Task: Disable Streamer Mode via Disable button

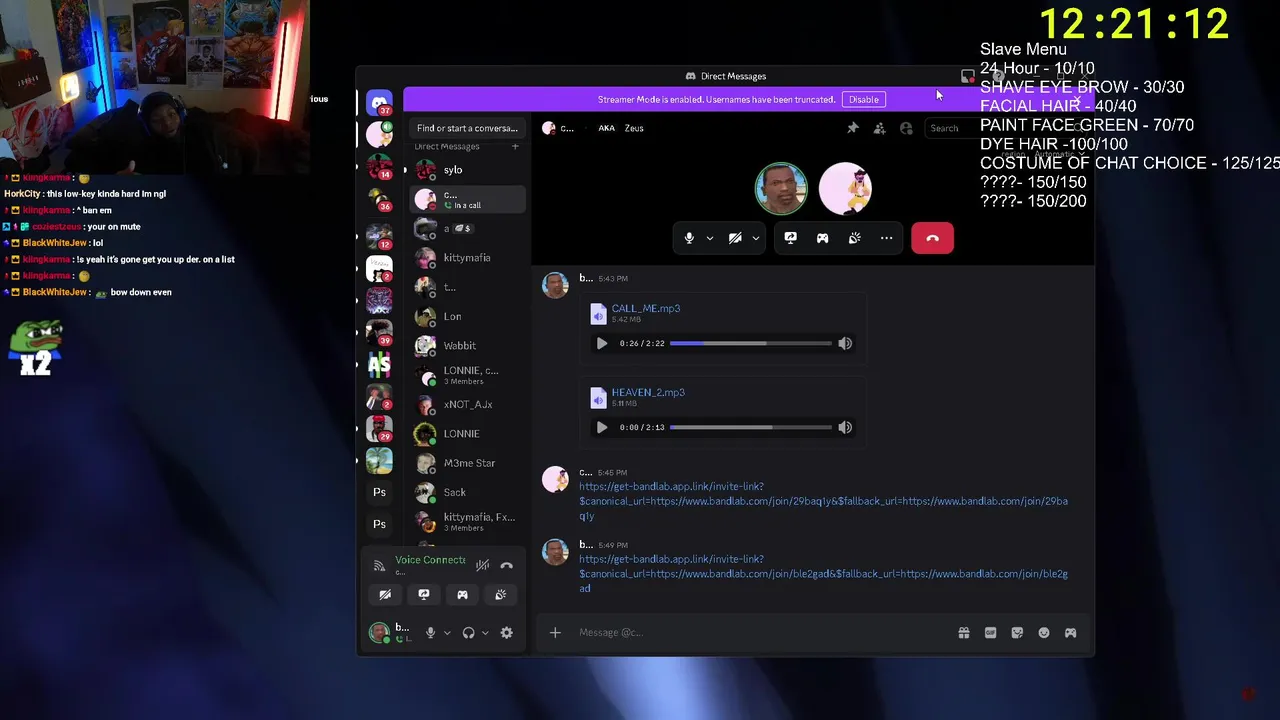Action: (864, 99)
